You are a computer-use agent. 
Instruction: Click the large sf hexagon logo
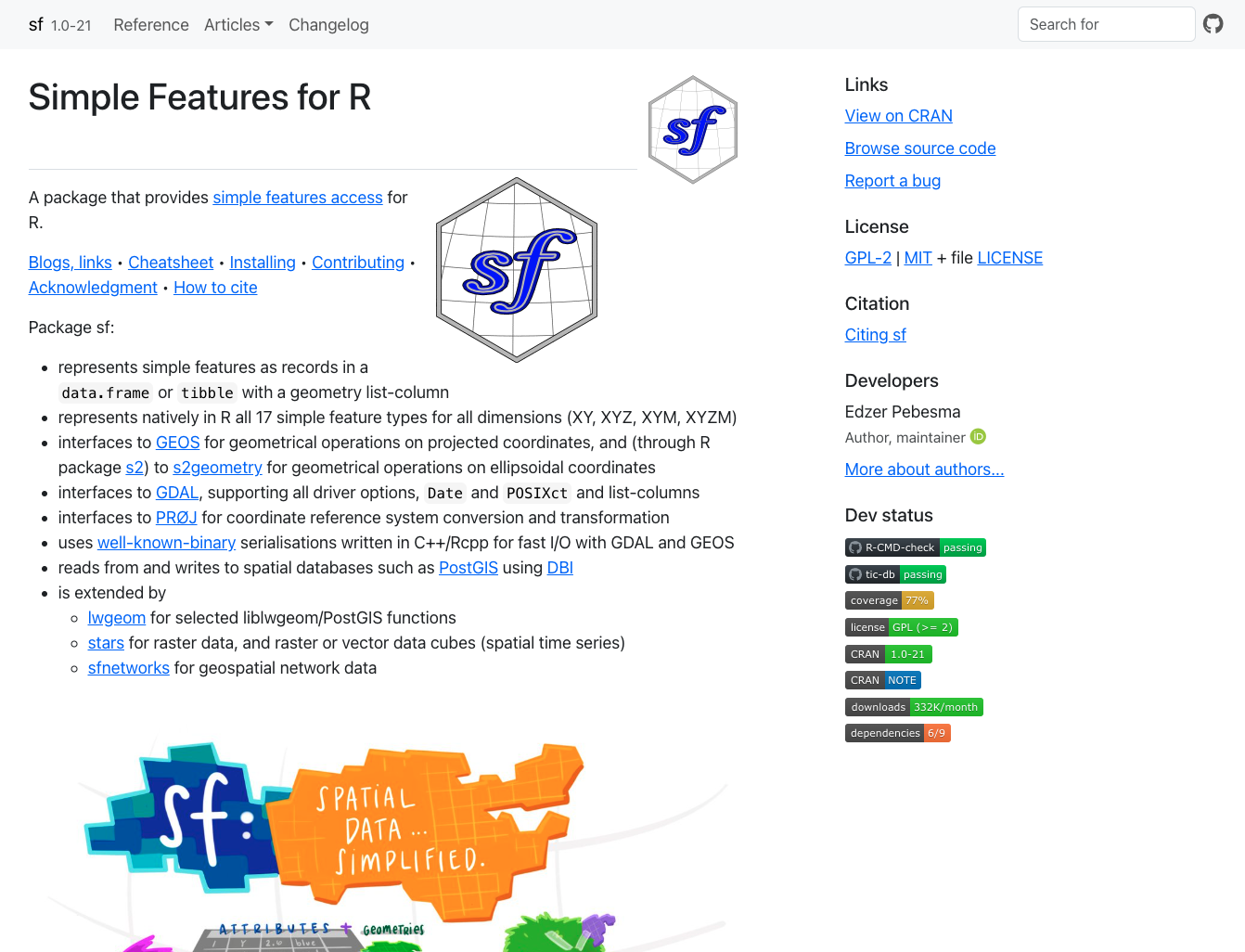517,270
